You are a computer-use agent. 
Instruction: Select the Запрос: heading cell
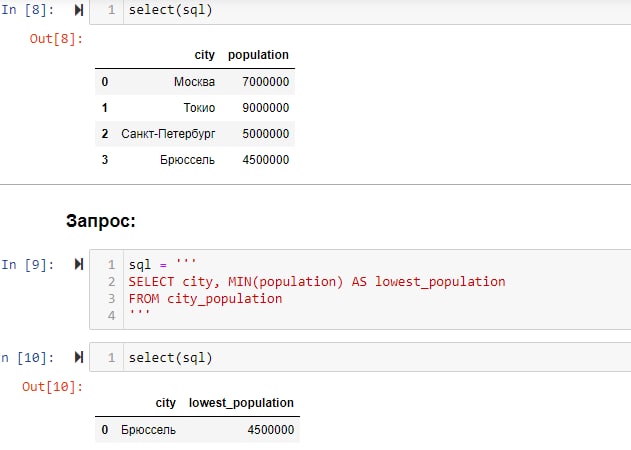(99, 218)
